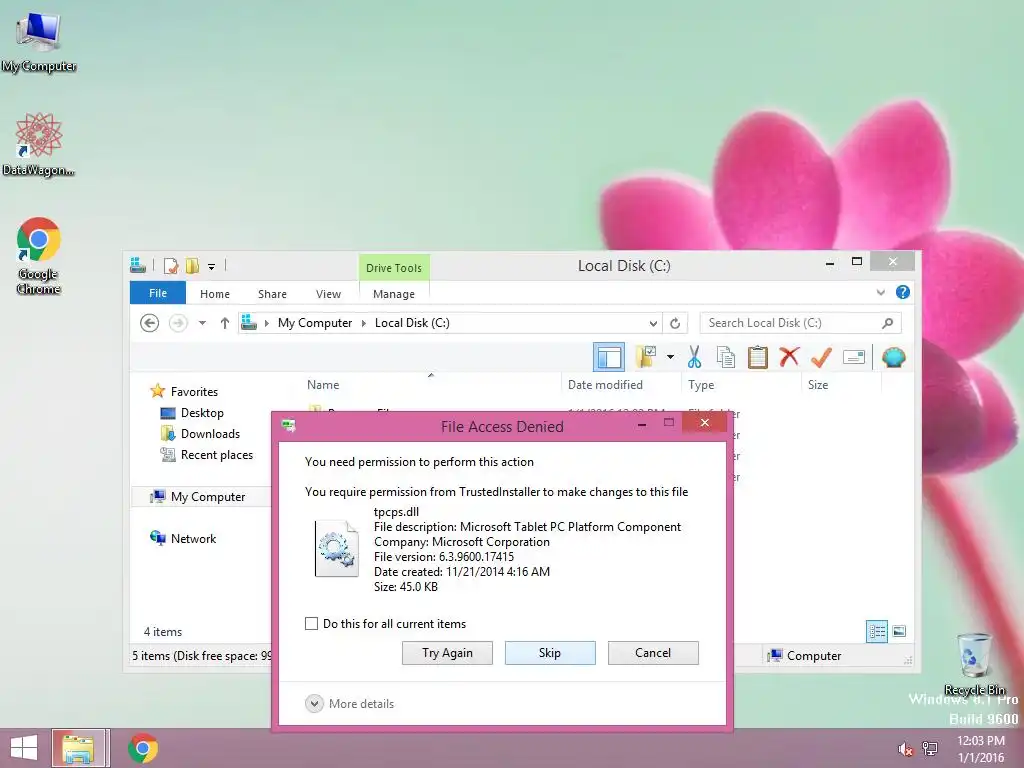1024x768 pixels.
Task: Open the recent locations dropdown arrow
Action: pyautogui.click(x=202, y=323)
